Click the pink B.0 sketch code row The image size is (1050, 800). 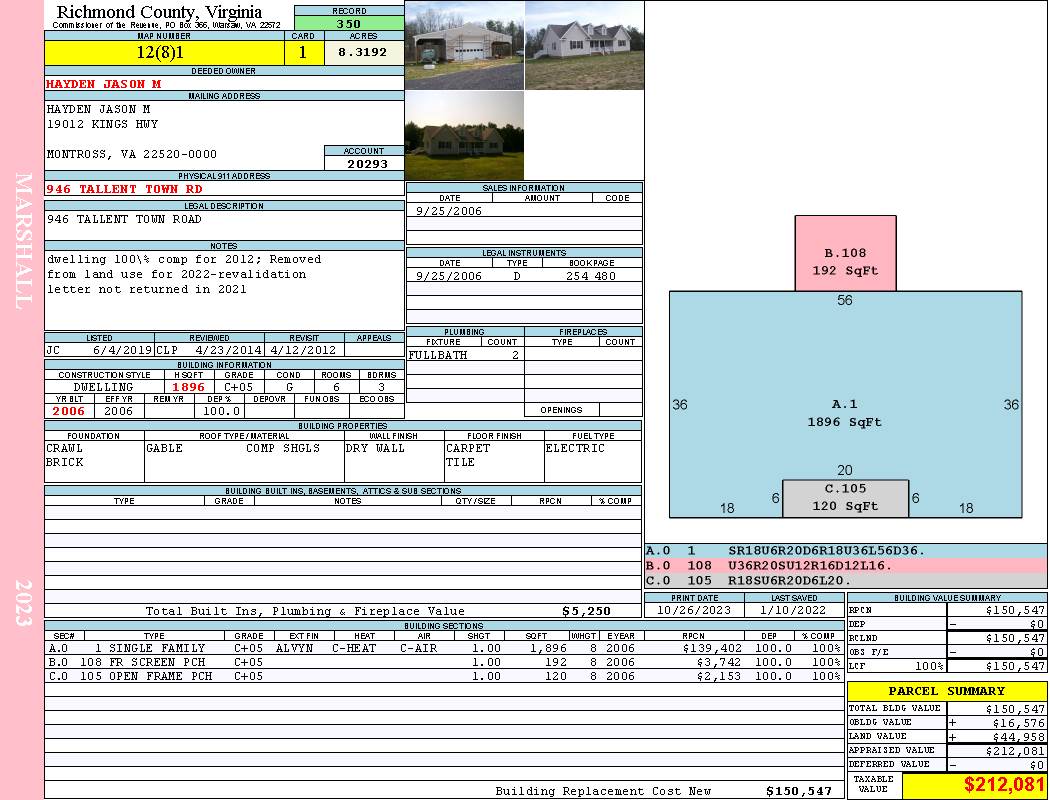(x=845, y=565)
